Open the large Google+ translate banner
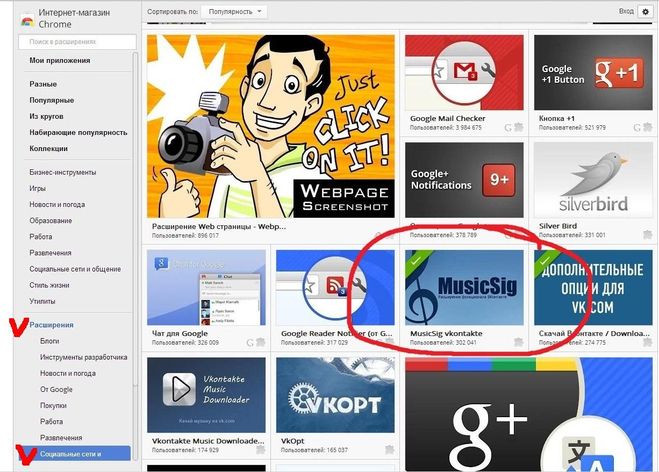The height and width of the screenshot is (472, 659). (529, 414)
